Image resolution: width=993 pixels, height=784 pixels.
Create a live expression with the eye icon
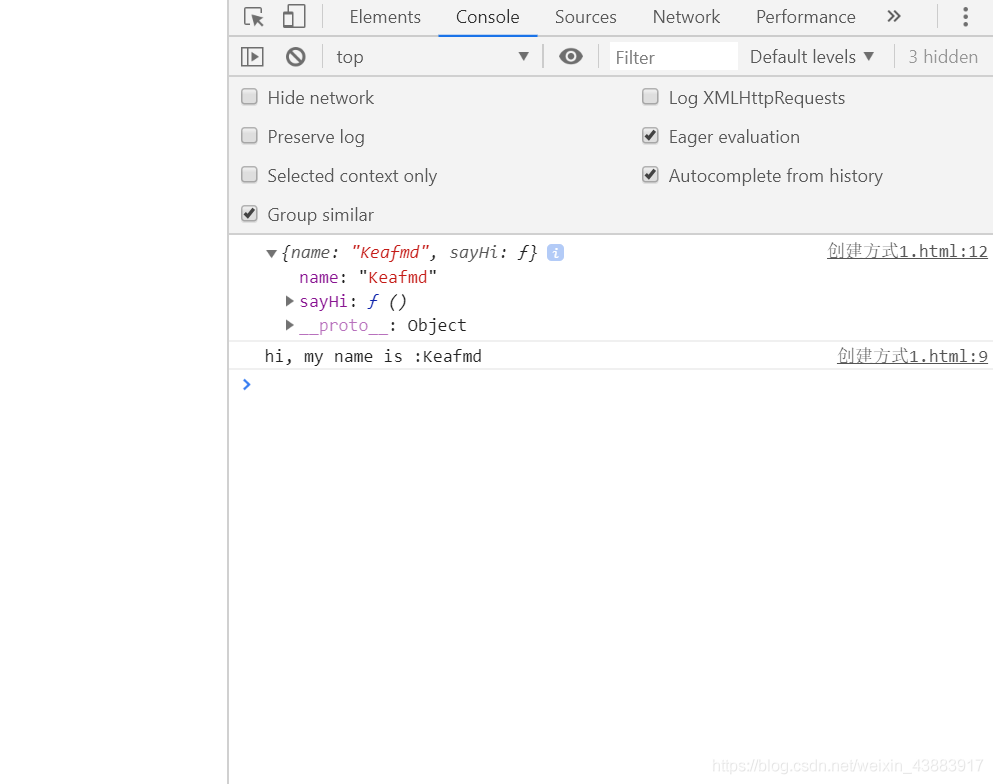point(571,56)
